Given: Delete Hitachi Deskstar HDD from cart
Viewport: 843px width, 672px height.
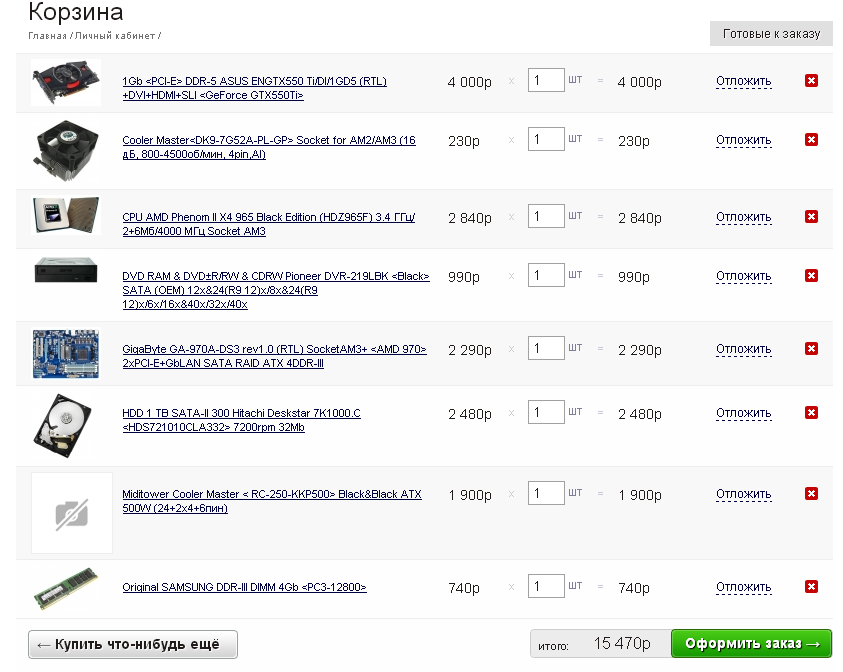Looking at the screenshot, I should [x=811, y=413].
